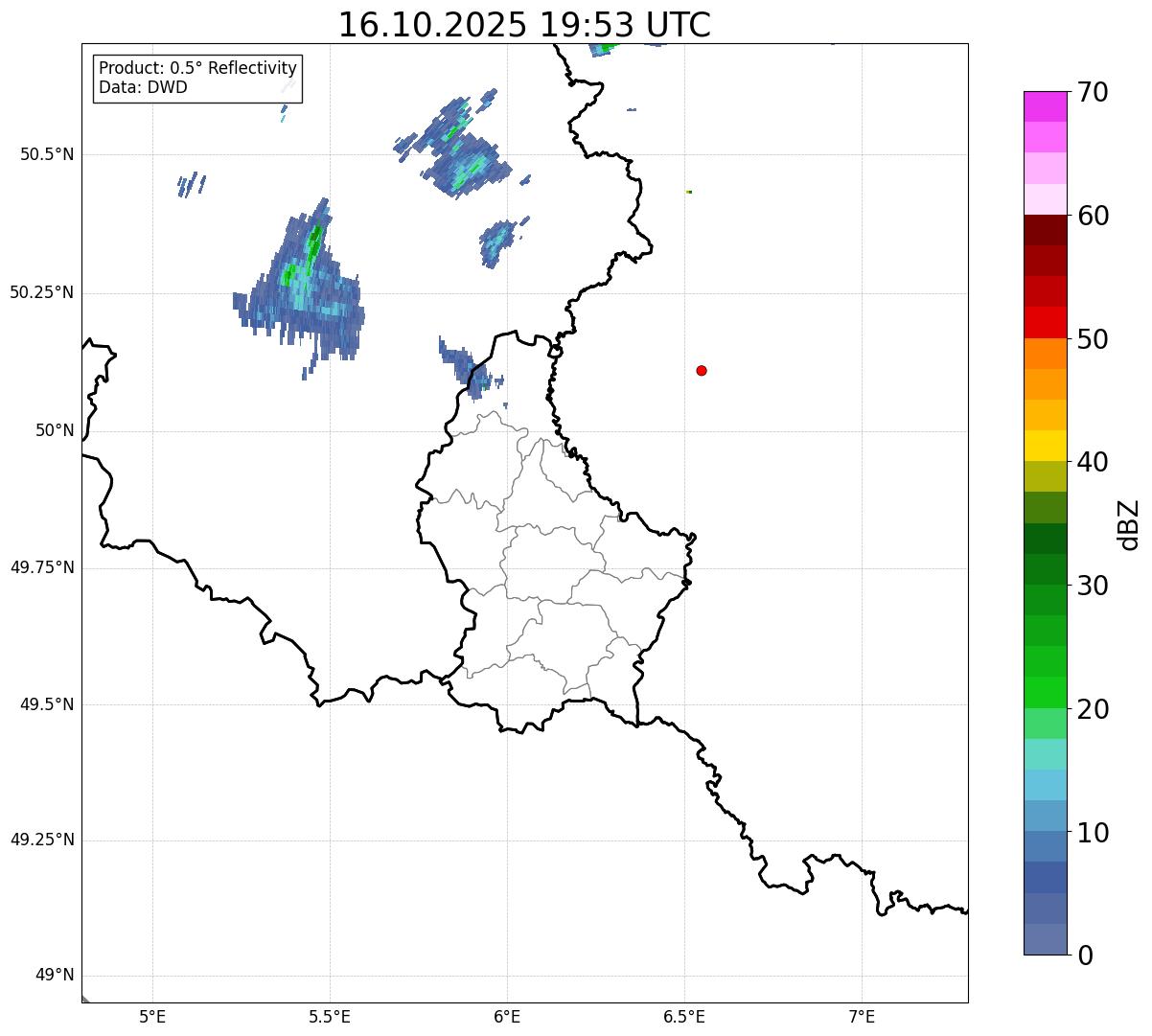
Task: Click the 5.5°E longitude label
Action: [x=330, y=1016]
